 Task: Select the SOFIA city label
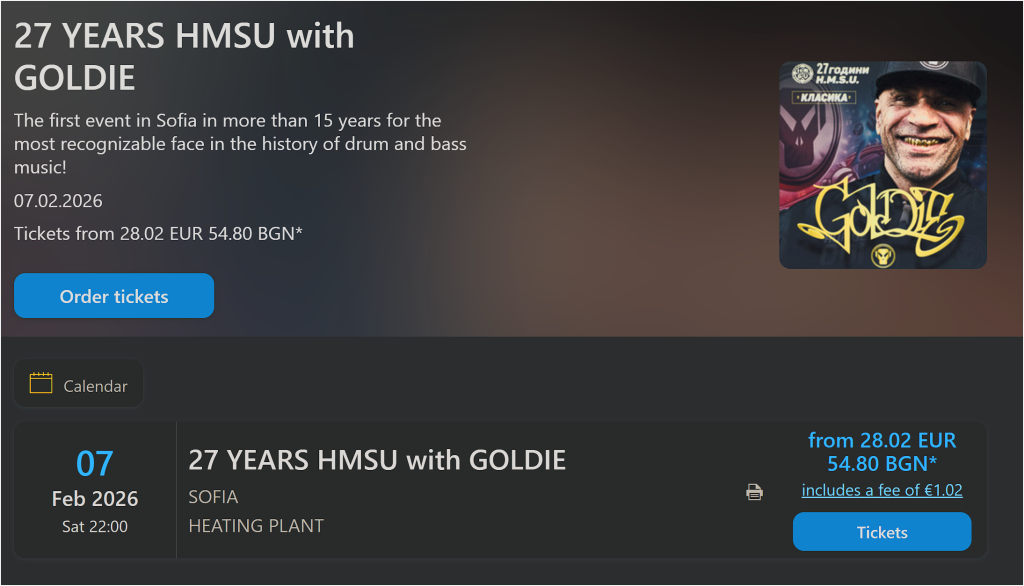click(213, 497)
